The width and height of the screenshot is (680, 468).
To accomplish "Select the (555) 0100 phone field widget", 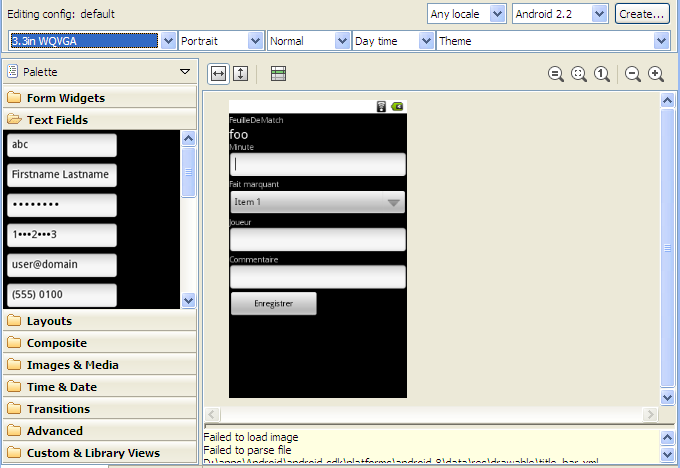I will 62,295.
